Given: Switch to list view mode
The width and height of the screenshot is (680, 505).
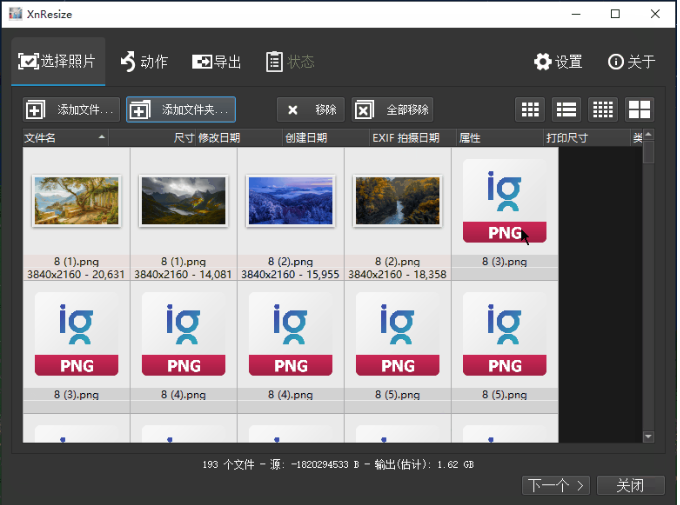Looking at the screenshot, I should click(x=566, y=109).
